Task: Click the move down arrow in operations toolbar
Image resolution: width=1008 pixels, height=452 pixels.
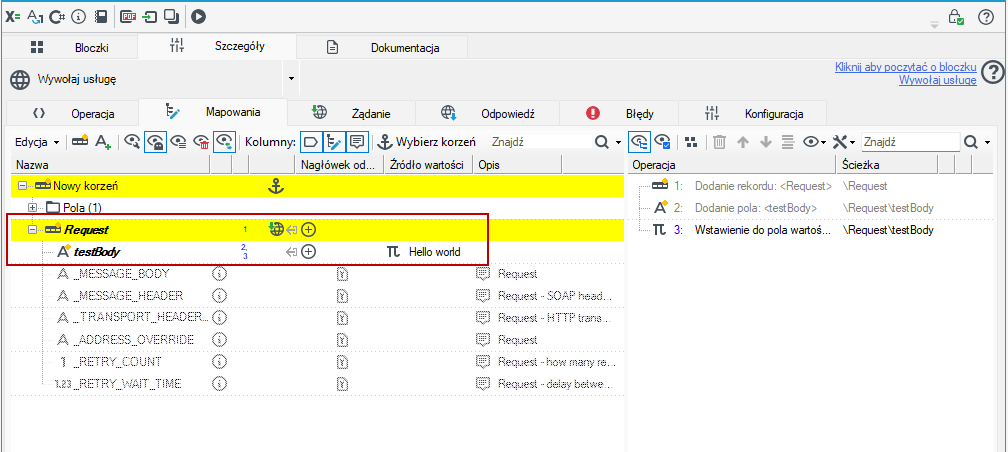Action: coord(765,142)
